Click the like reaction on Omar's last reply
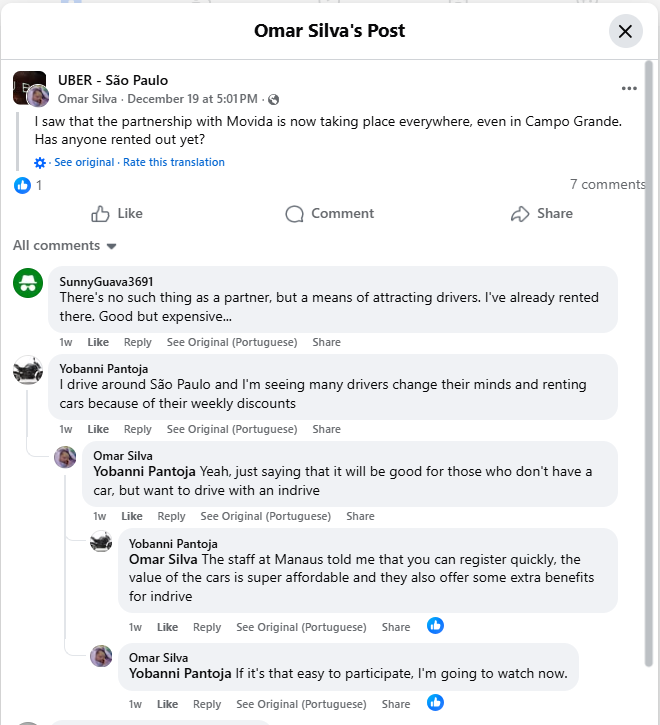The height and width of the screenshot is (725, 660). tap(435, 703)
